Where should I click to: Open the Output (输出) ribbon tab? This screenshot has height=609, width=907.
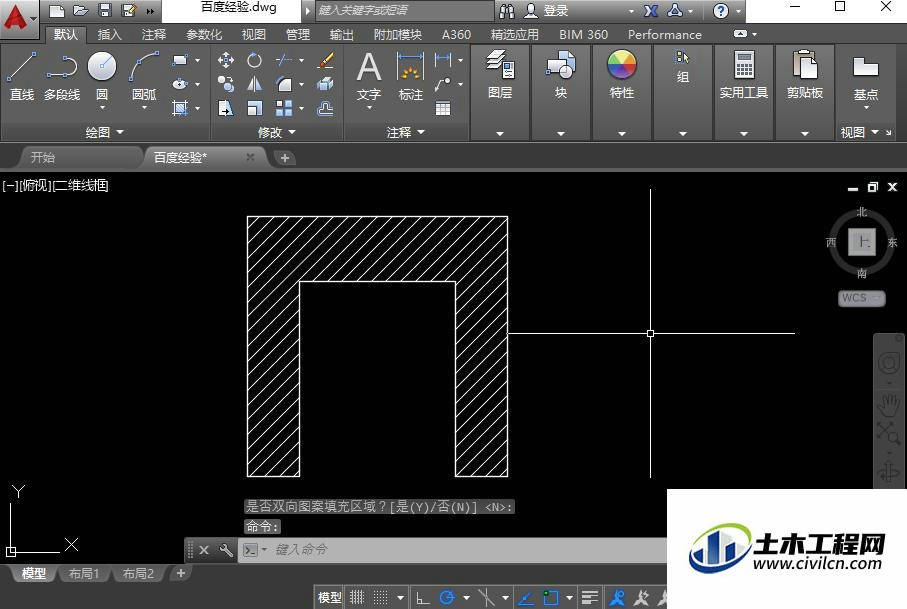pyautogui.click(x=342, y=35)
